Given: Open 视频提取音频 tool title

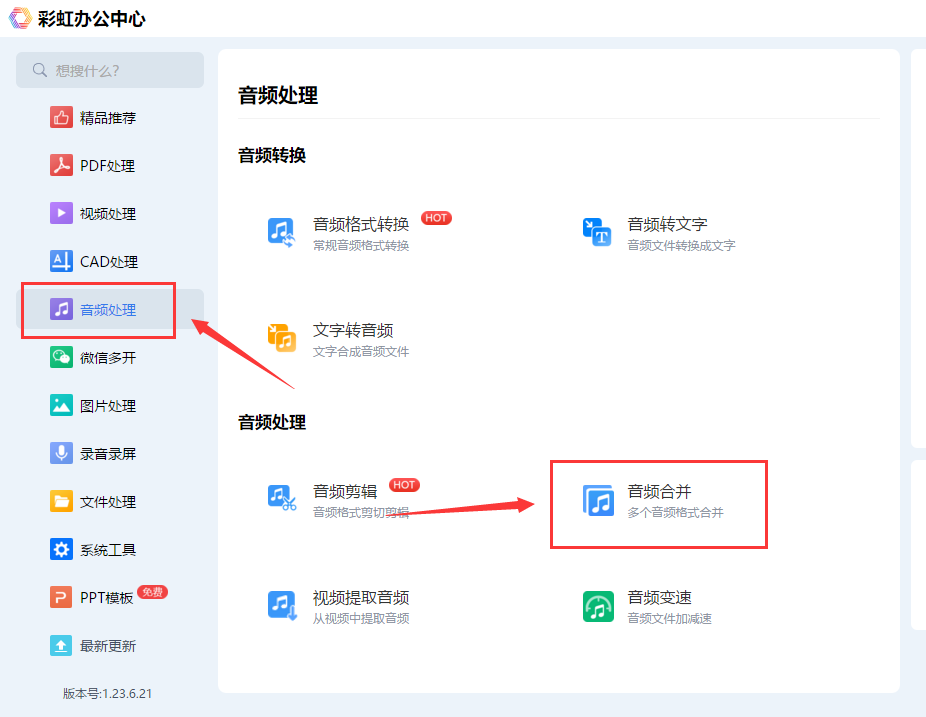Looking at the screenshot, I should point(361,598).
